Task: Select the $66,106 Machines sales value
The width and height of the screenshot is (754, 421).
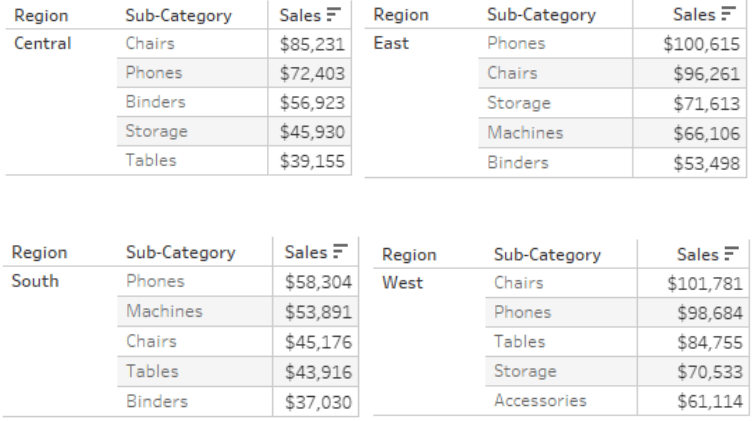Action: click(707, 134)
